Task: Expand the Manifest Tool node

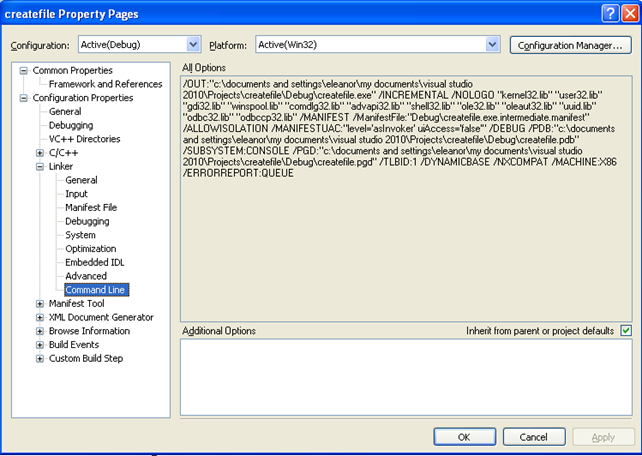Action: [x=40, y=304]
